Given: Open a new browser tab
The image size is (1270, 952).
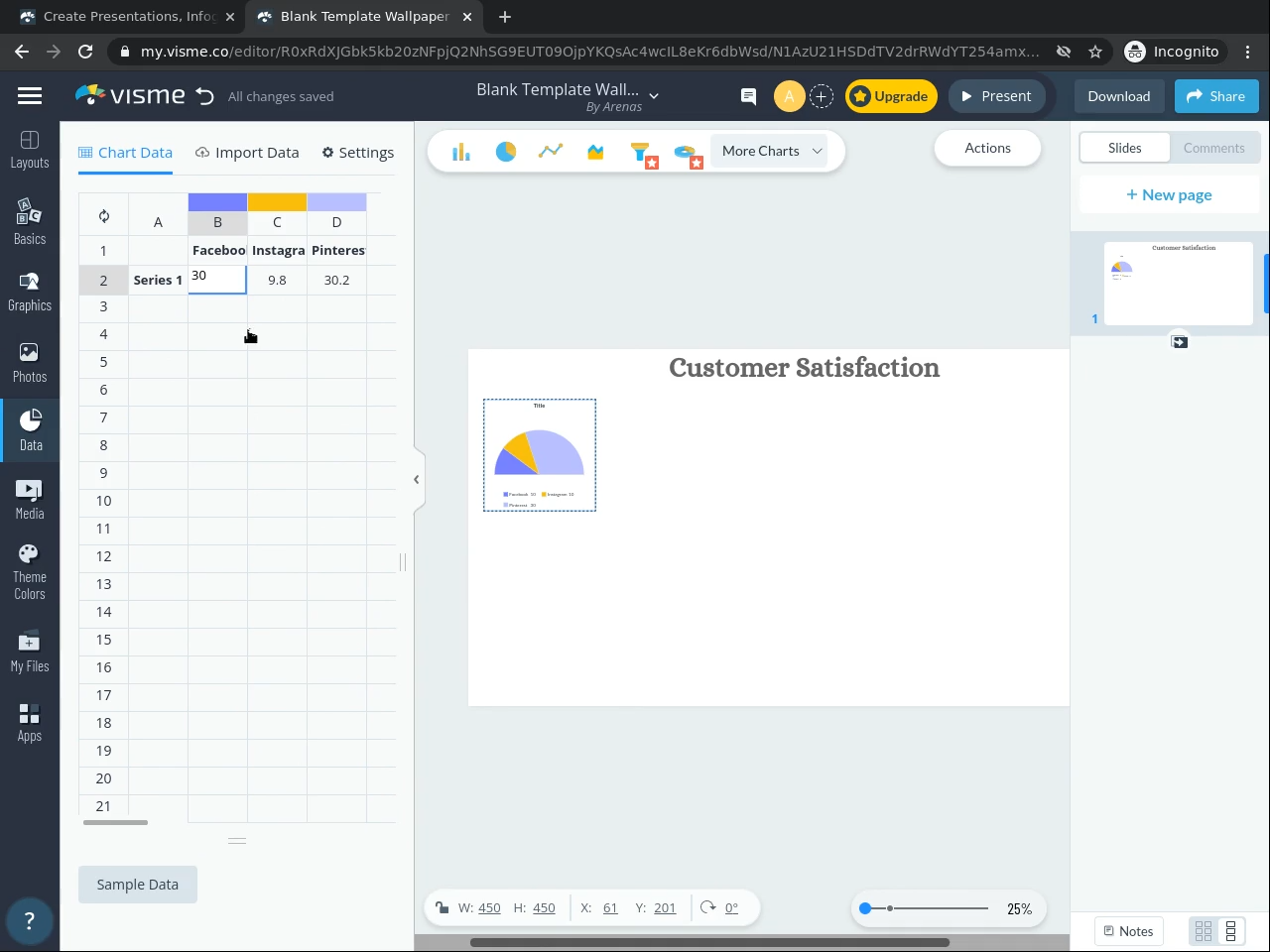Looking at the screenshot, I should [x=505, y=17].
